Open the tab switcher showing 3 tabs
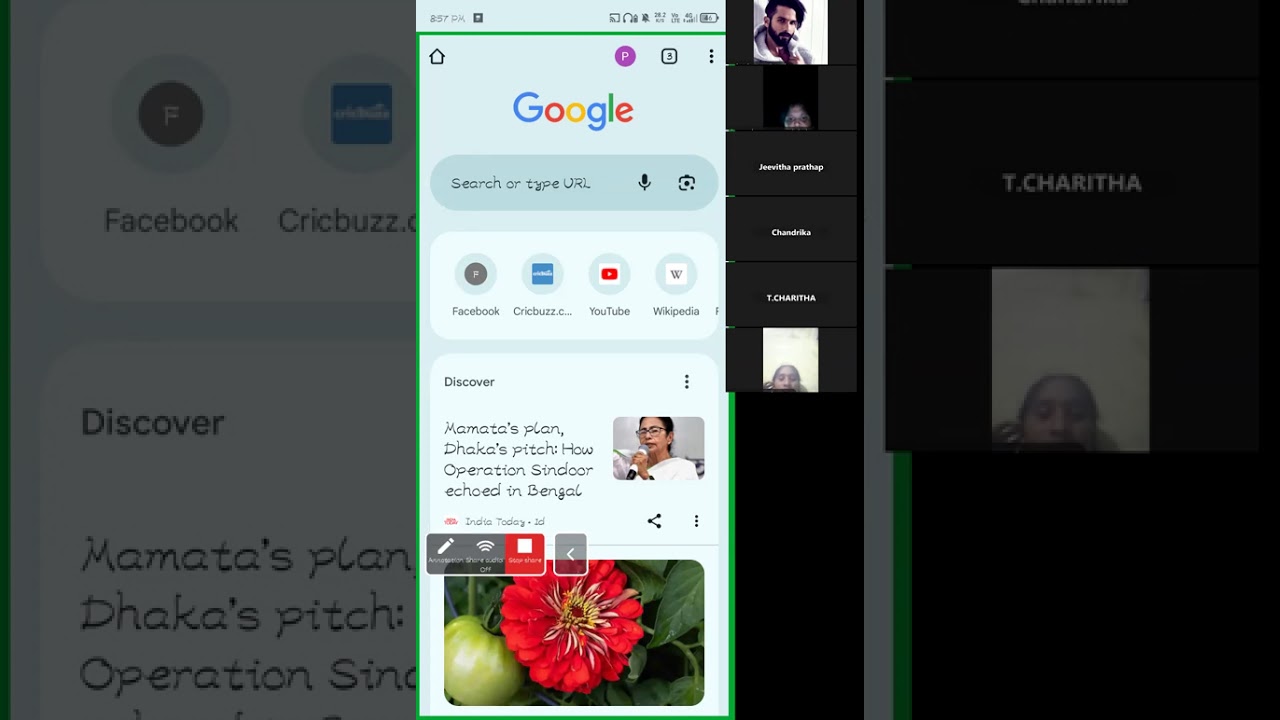1280x720 pixels. coord(669,57)
